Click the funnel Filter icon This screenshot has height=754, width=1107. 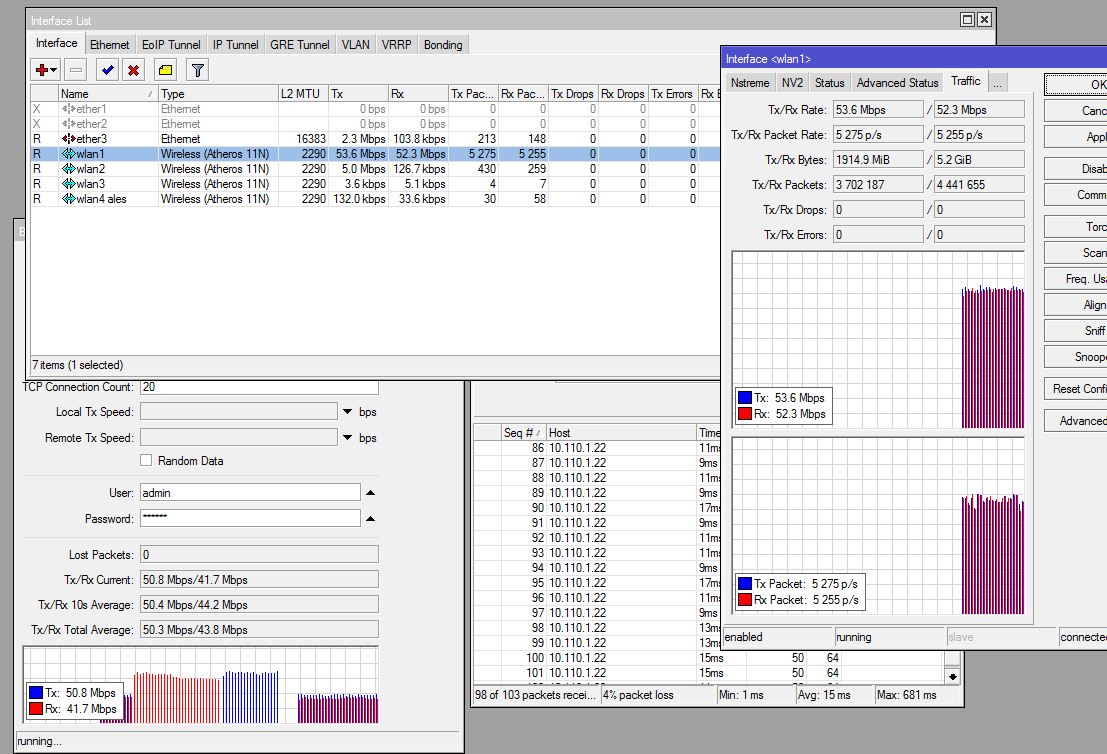click(x=198, y=70)
